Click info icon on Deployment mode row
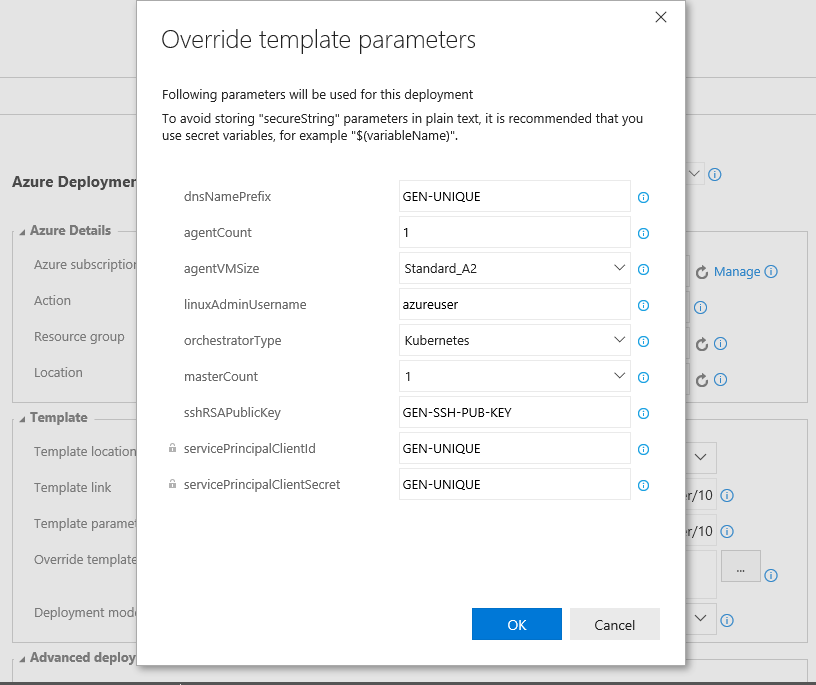The height and width of the screenshot is (685, 816). (x=727, y=620)
